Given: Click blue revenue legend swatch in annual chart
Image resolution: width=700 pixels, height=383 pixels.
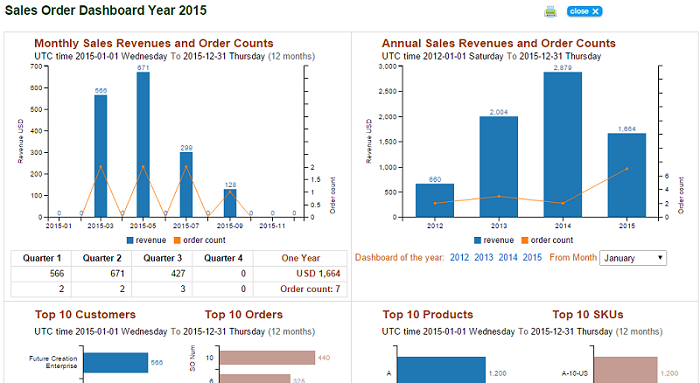Looking at the screenshot, I should tap(478, 241).
